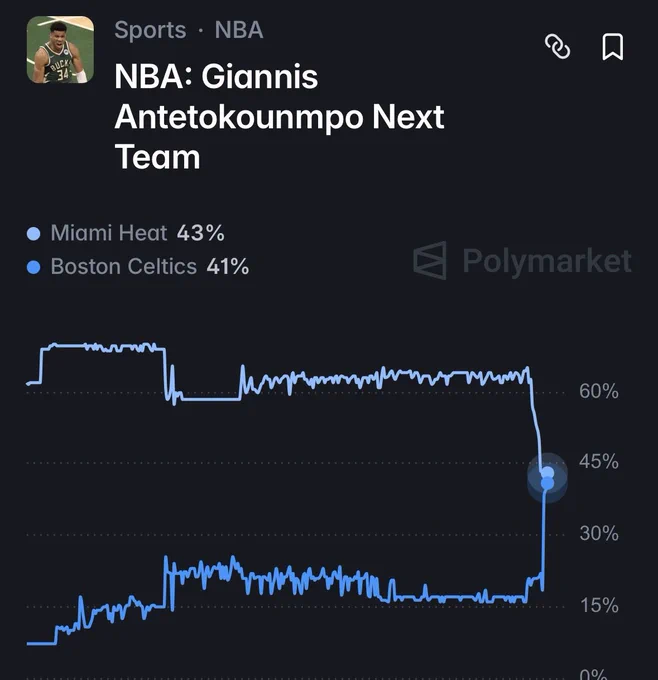Bookmark this Giannis market
The width and height of the screenshot is (658, 680).
click(612, 46)
